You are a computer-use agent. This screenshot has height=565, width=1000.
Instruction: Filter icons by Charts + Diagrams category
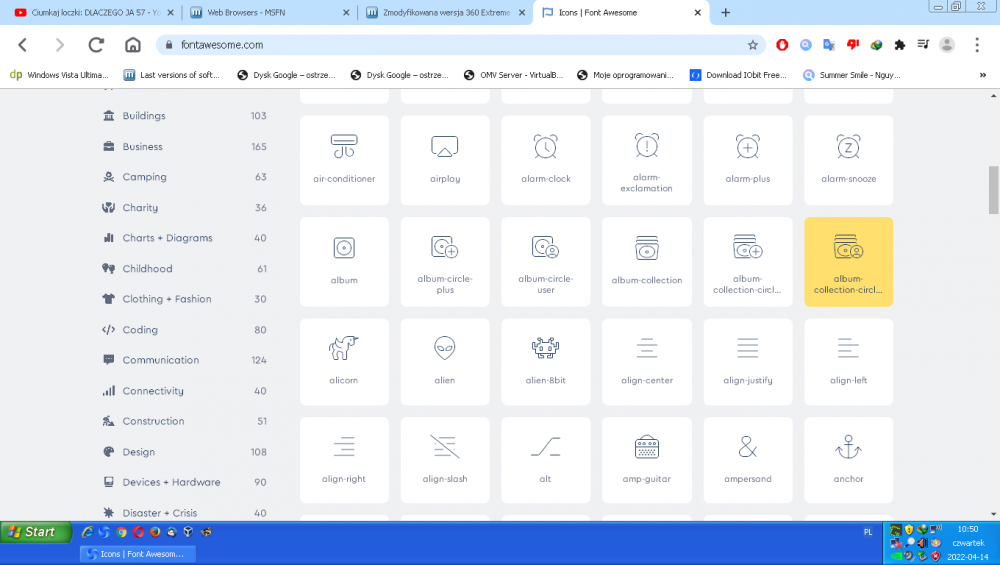[166, 238]
